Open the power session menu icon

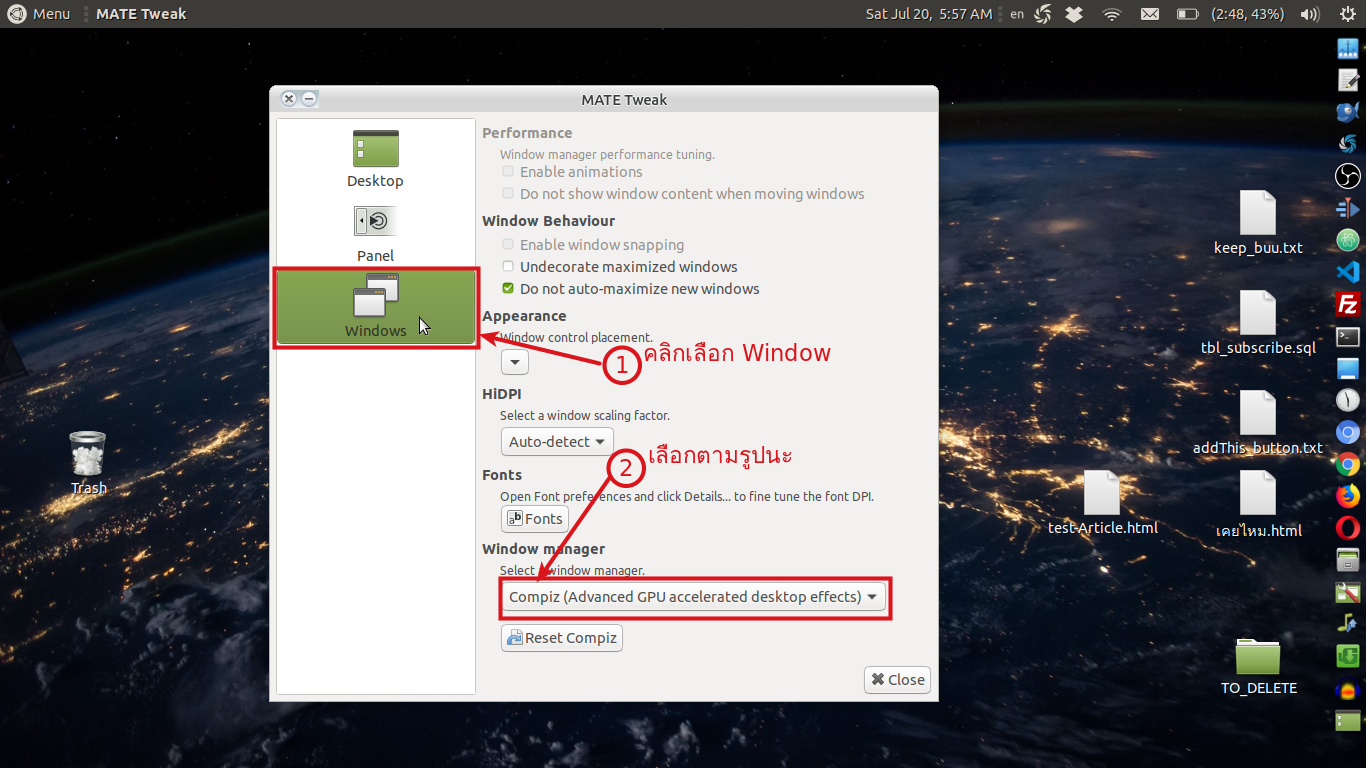click(1346, 14)
